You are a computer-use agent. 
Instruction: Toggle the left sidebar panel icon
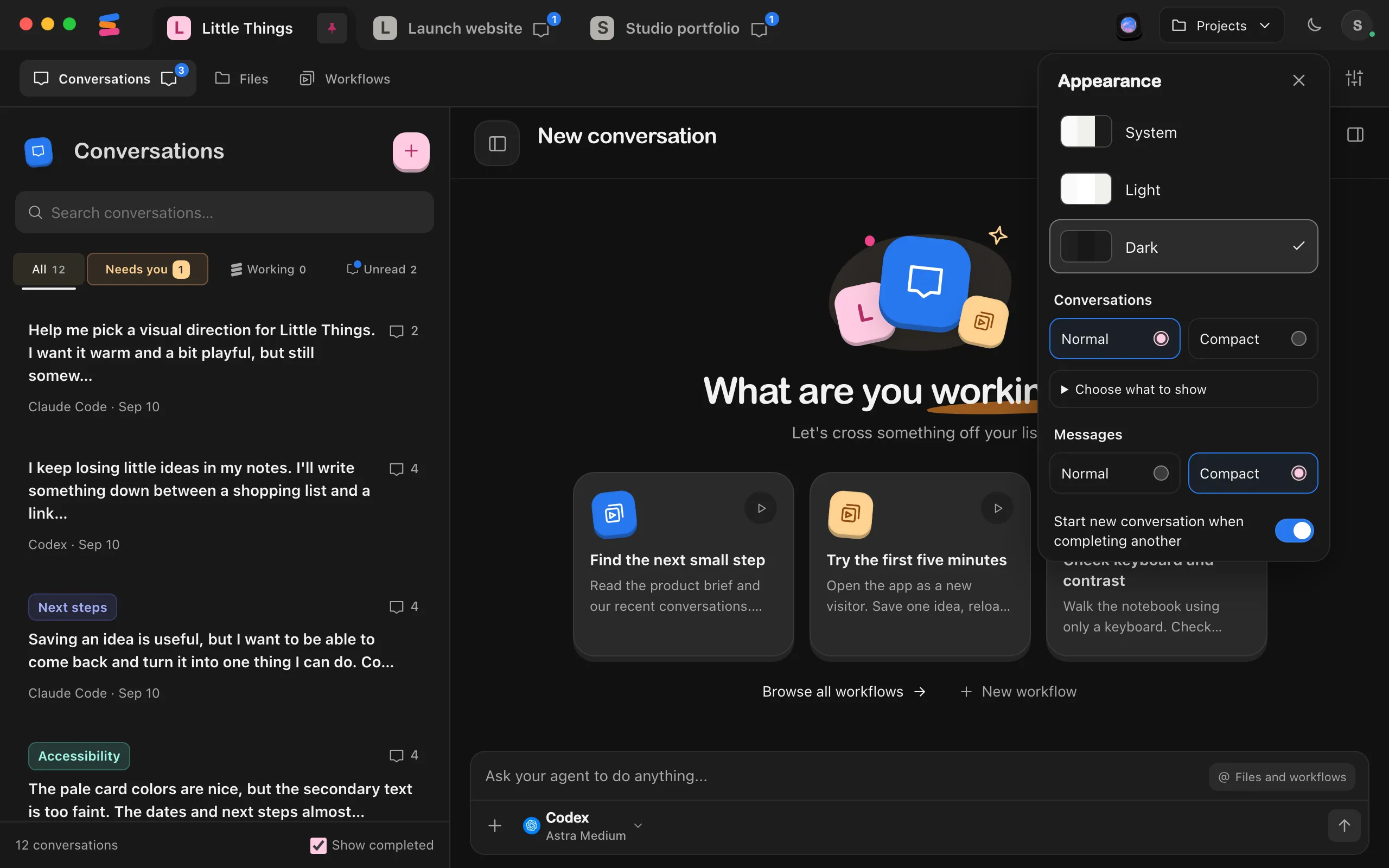(x=497, y=144)
